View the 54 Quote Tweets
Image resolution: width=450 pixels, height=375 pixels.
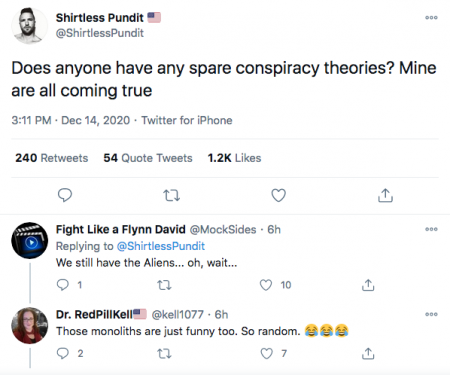[148, 158]
